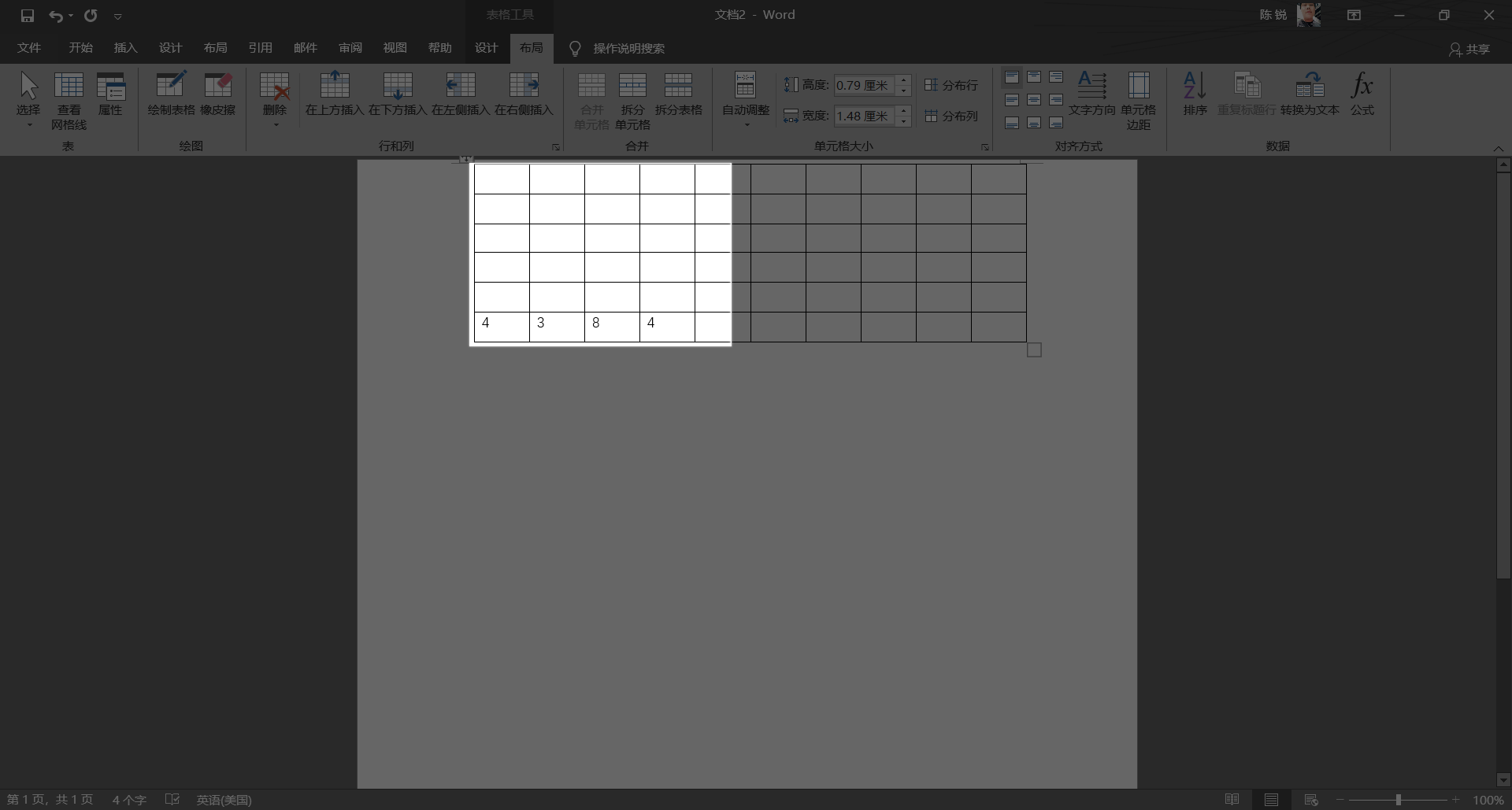Open AutoFit (自动调整) dropdown

coord(746,100)
